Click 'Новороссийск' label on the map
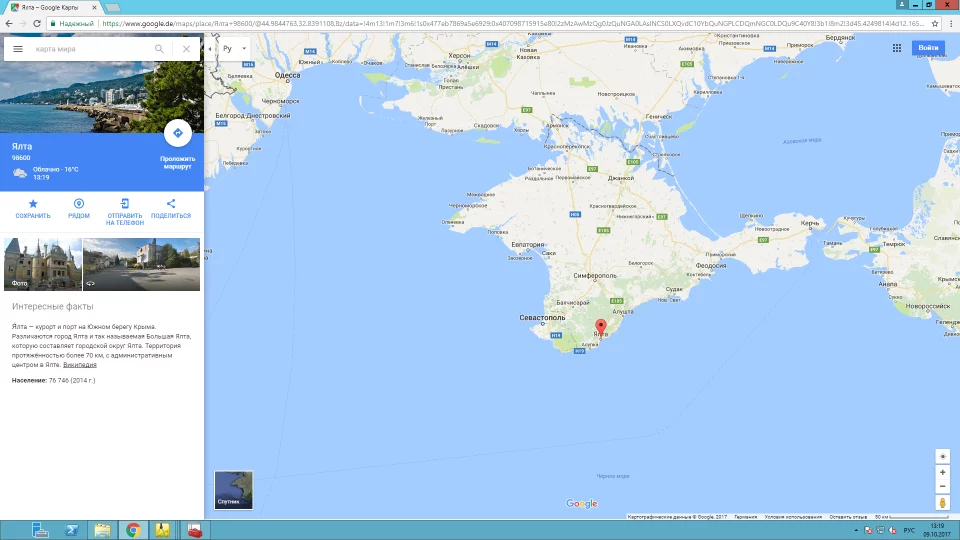 click(x=928, y=306)
